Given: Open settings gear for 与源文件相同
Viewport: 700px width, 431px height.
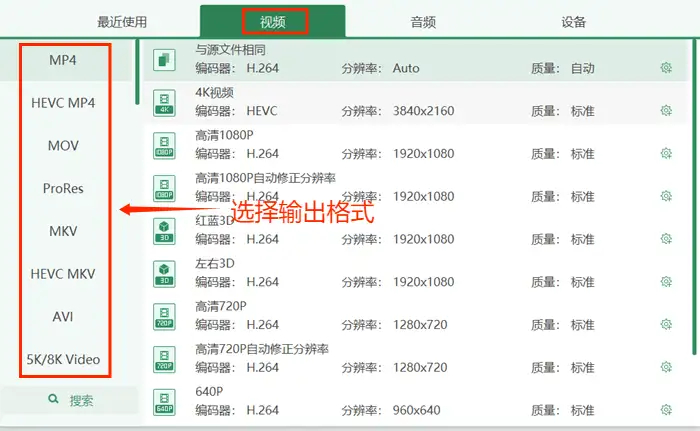Looking at the screenshot, I should (x=666, y=68).
